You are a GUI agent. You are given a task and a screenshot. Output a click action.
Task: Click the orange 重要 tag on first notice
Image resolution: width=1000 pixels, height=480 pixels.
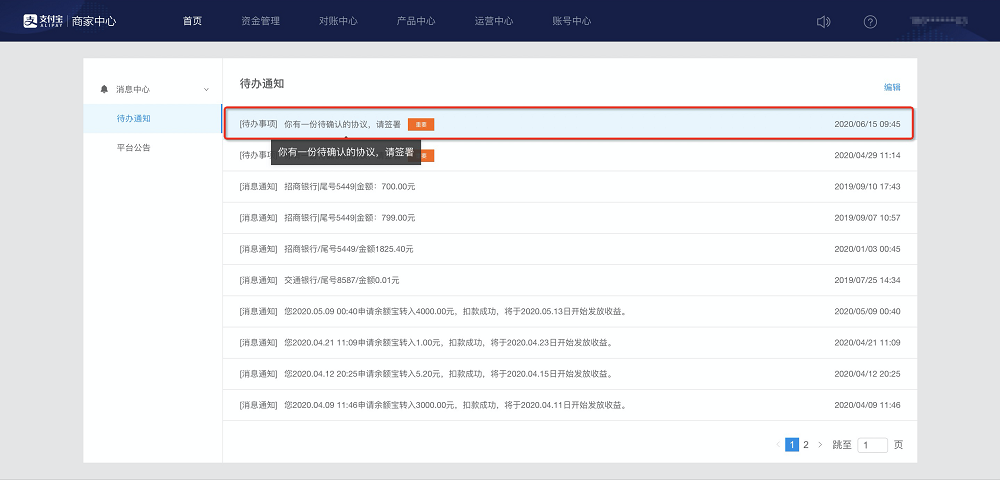(x=421, y=124)
